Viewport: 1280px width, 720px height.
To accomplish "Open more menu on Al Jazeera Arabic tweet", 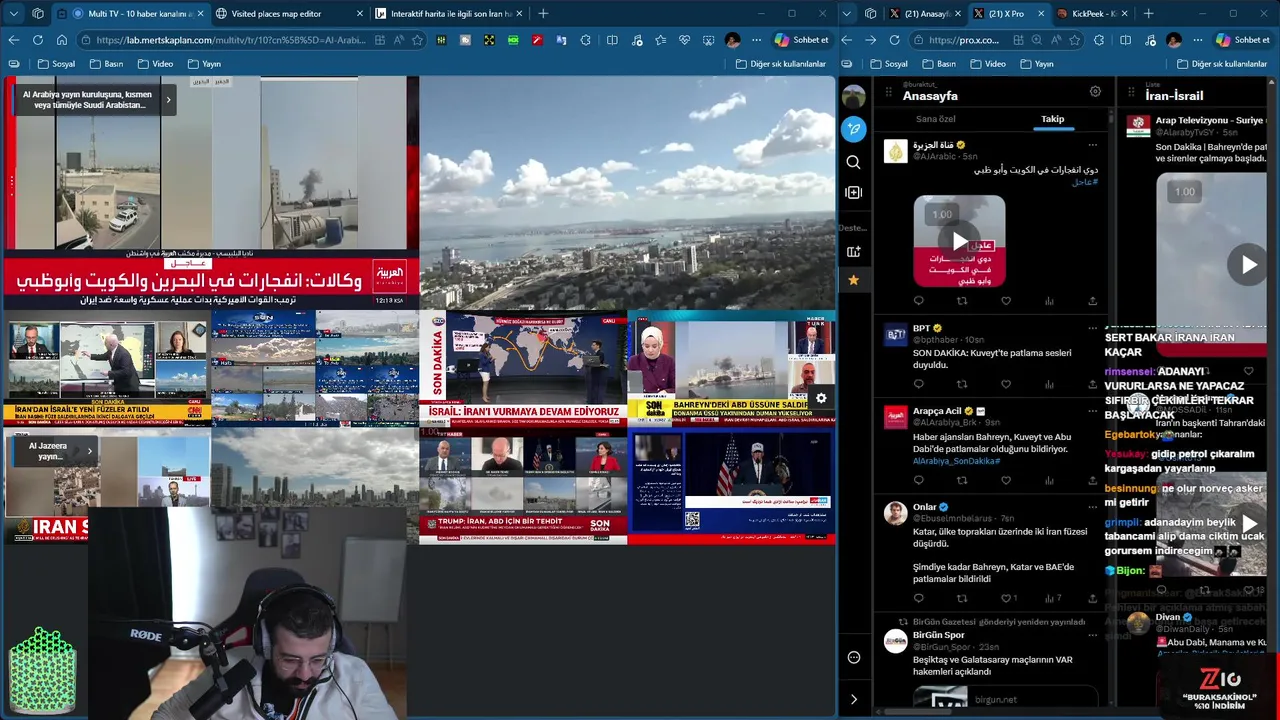I will pyautogui.click(x=1092, y=145).
